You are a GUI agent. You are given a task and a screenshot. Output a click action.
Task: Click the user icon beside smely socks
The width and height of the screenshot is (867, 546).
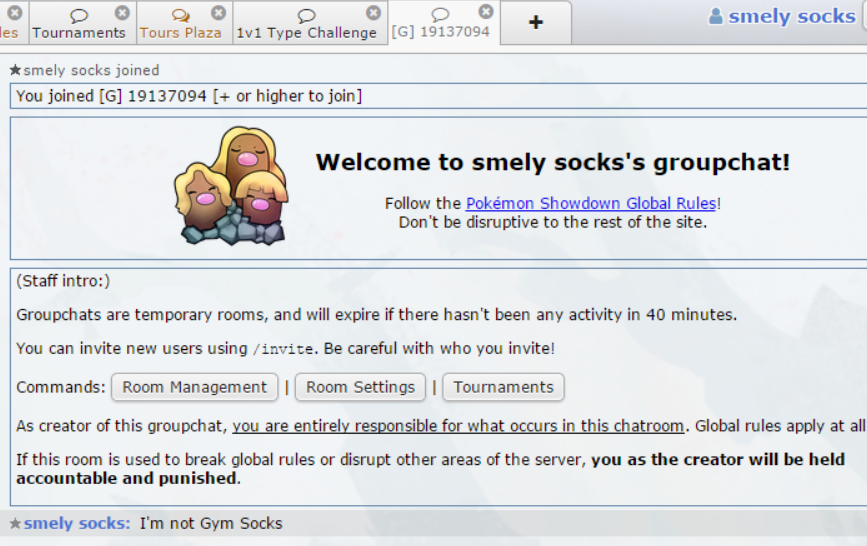tap(715, 16)
